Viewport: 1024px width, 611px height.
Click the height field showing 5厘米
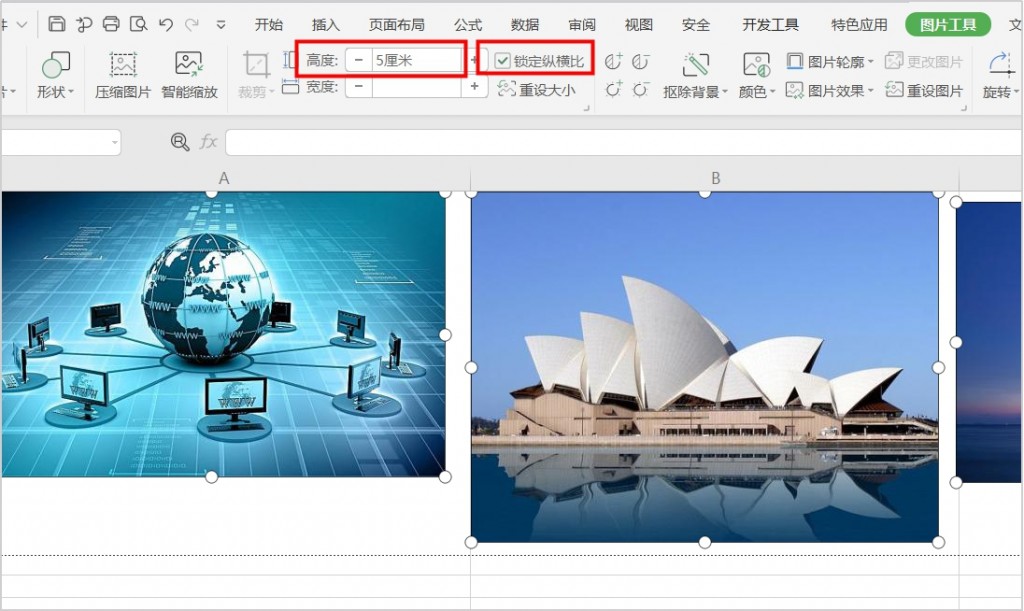point(417,61)
